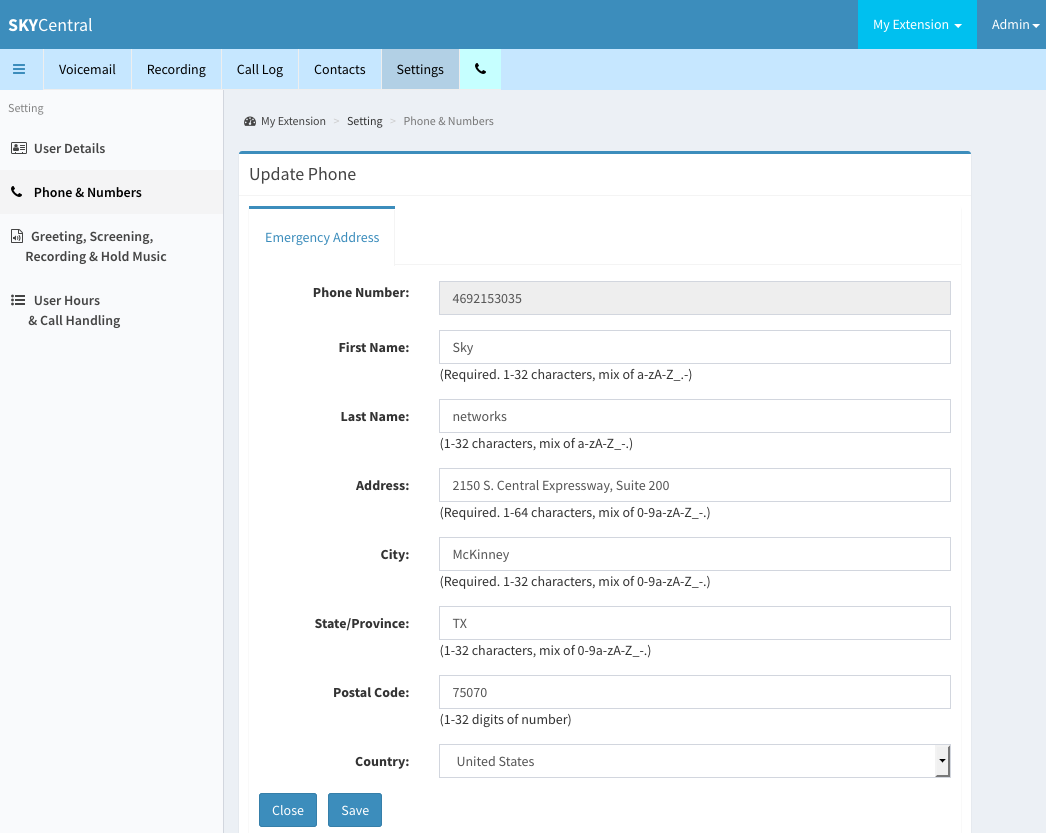Open User Hours & Call Handling
The width and height of the screenshot is (1046, 833).
[111, 310]
